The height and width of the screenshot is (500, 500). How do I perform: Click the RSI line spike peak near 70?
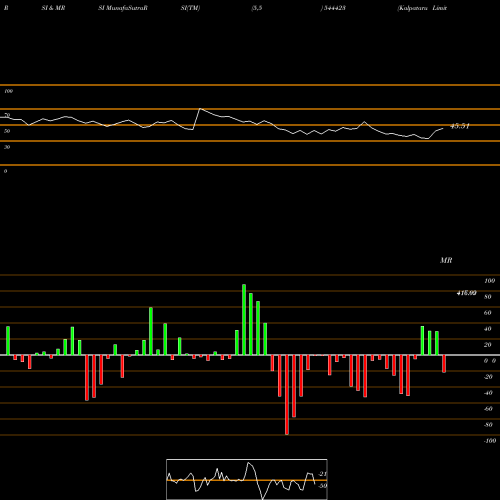click(x=200, y=109)
